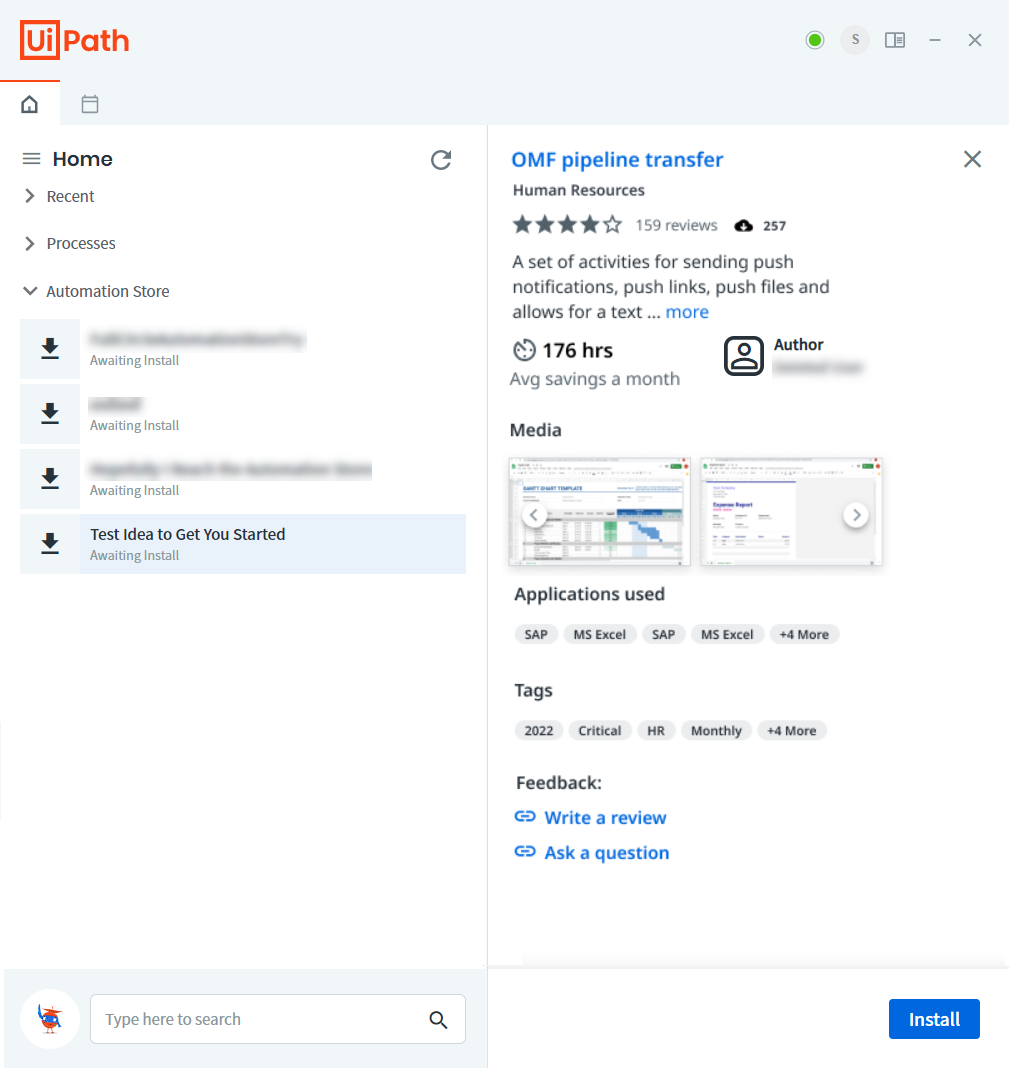This screenshot has width=1010, height=1076.
Task: Click the Author profile icon
Action: (744, 356)
